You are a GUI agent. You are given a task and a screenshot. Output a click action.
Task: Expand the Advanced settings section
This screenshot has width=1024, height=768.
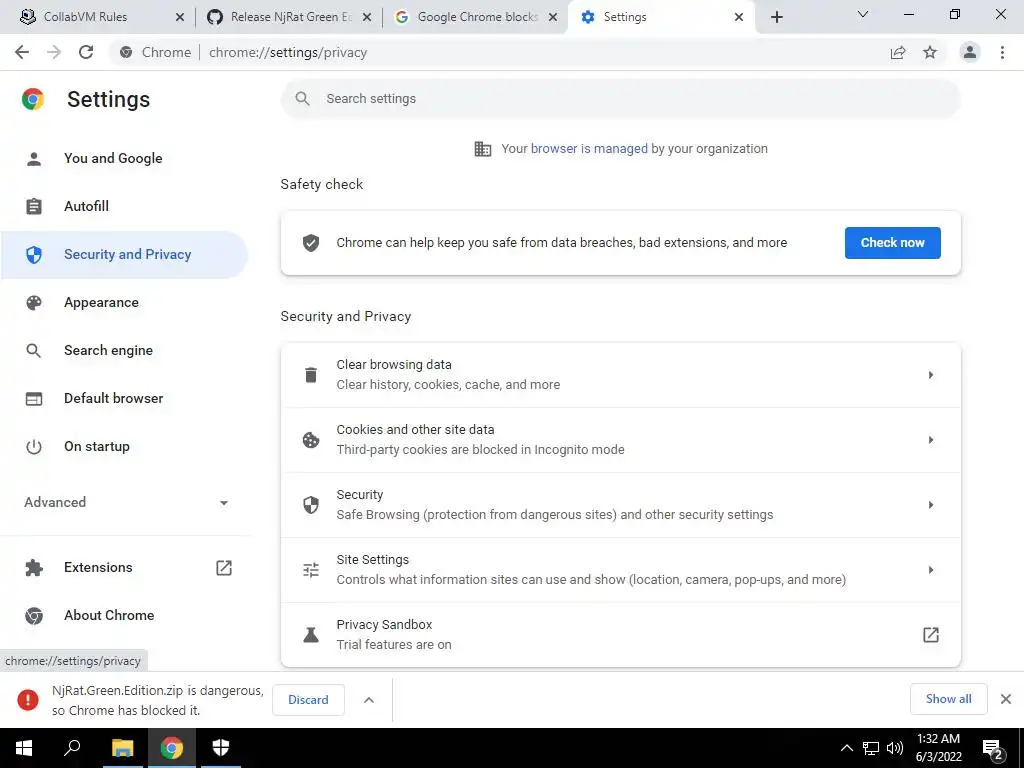[x=124, y=502]
